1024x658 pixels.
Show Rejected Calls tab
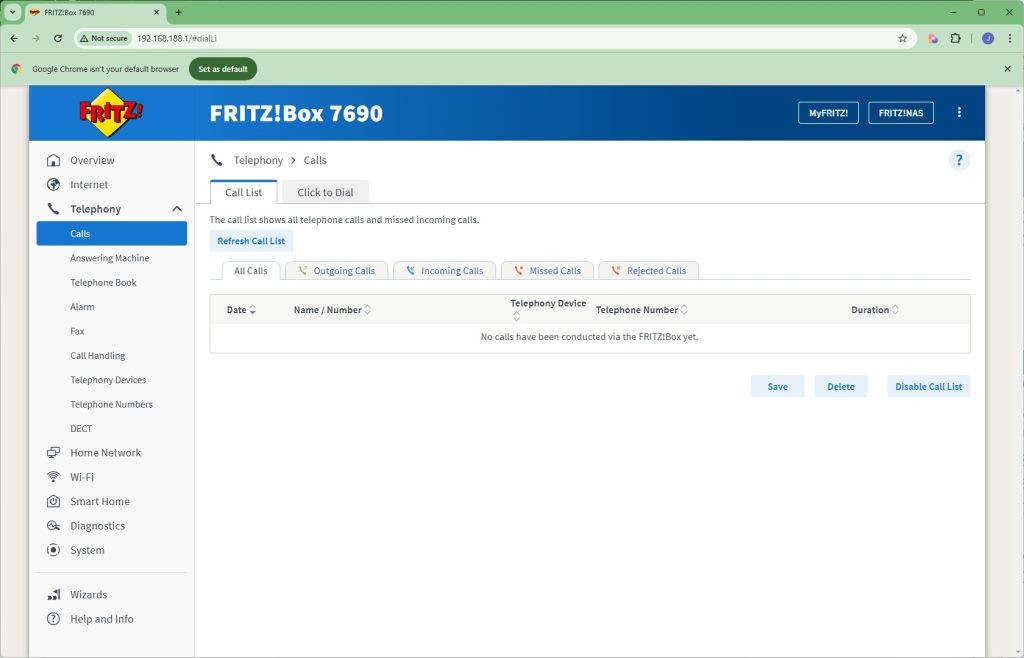648,271
